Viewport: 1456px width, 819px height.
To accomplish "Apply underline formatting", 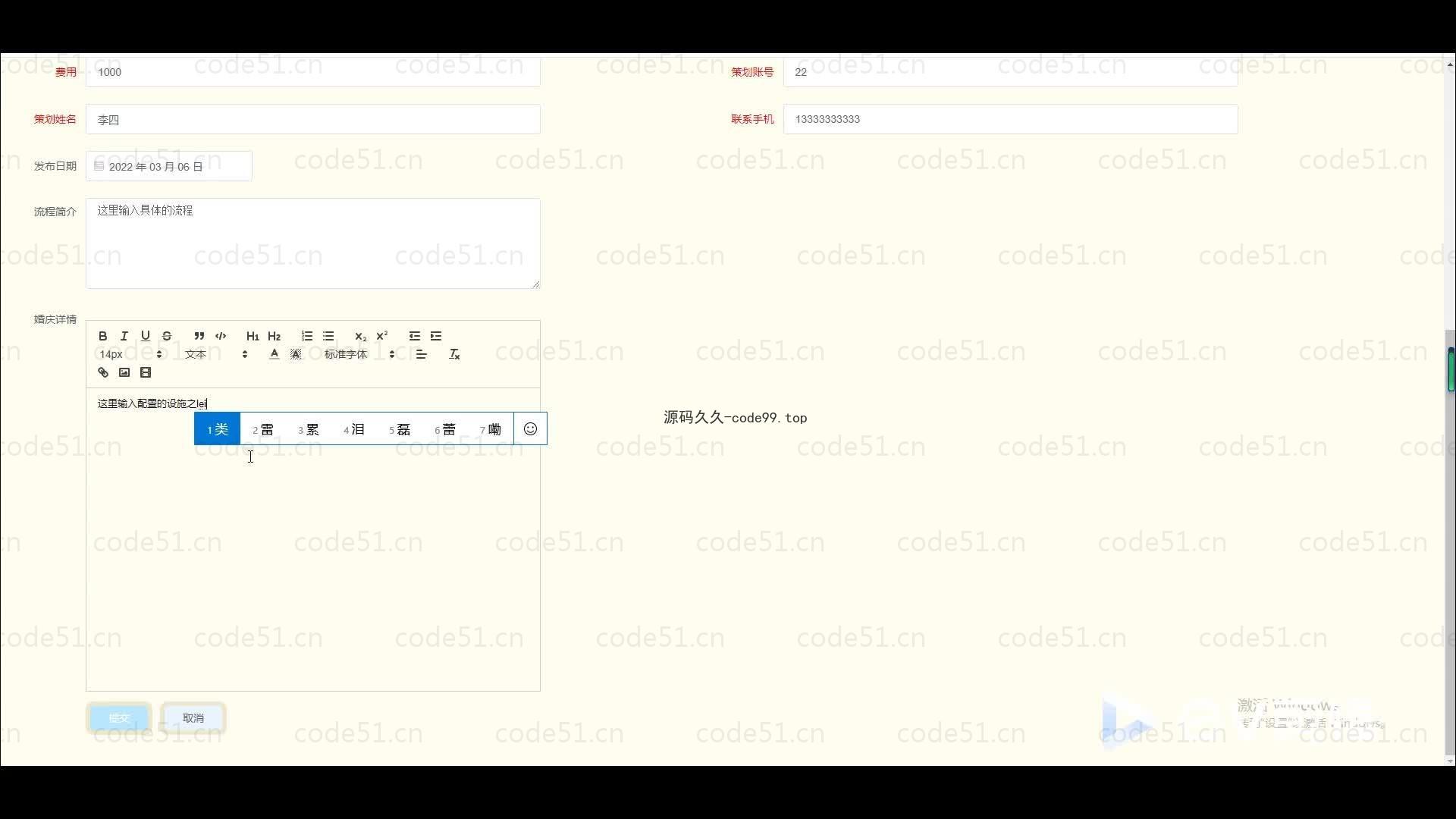I will [x=146, y=336].
